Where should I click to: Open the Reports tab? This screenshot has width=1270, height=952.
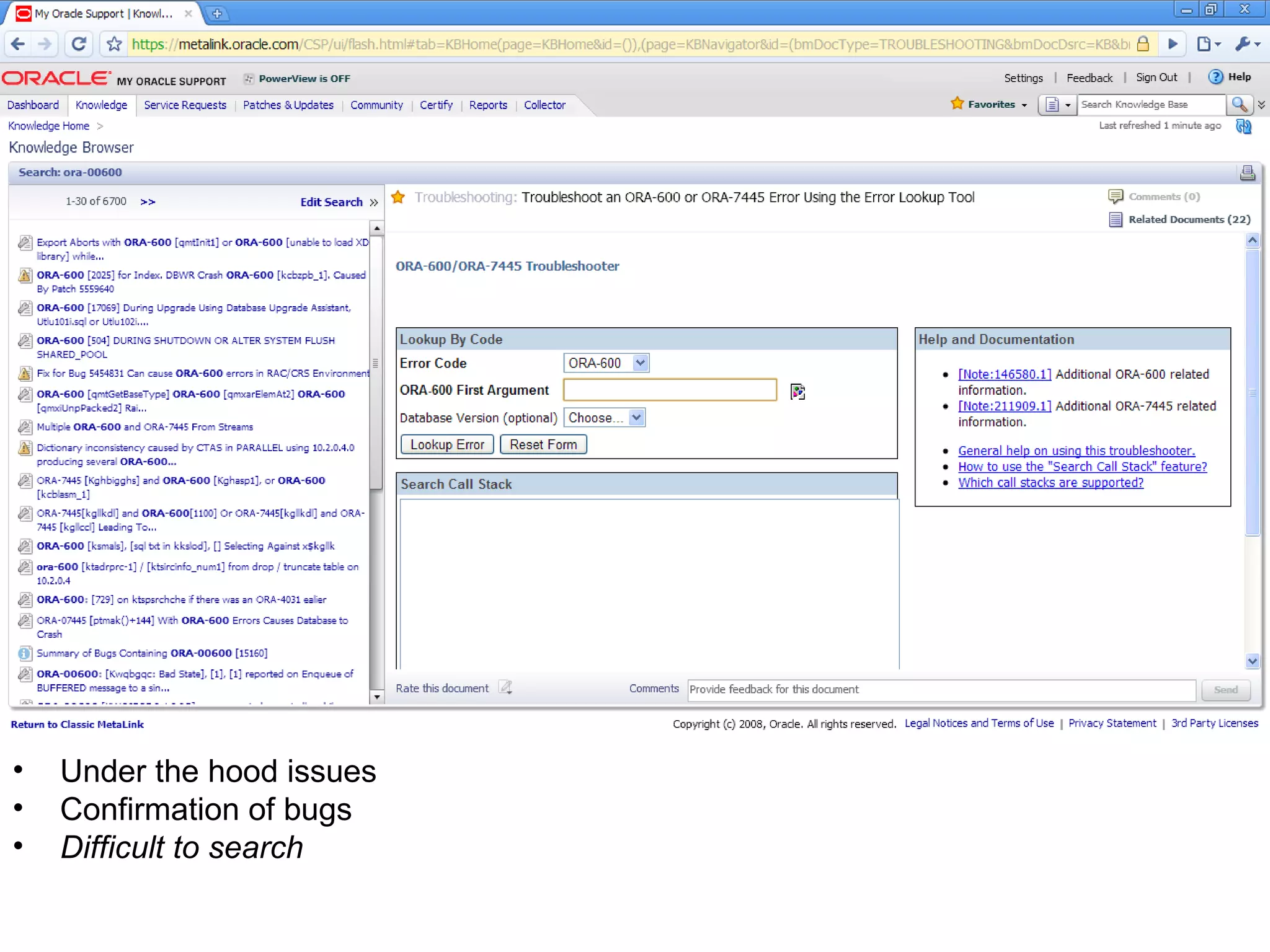488,105
